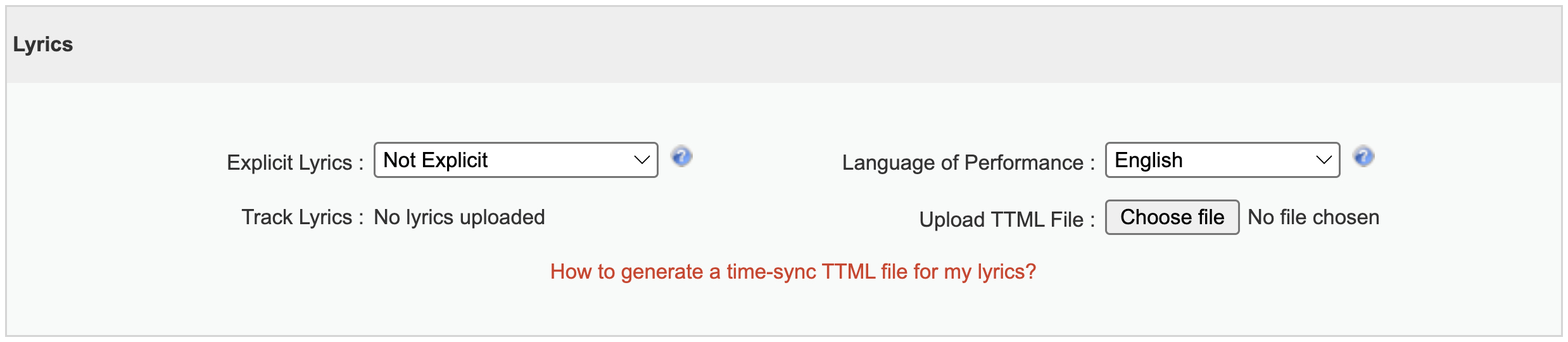This screenshot has height=342, width=1568.
Task: Open the Language of Performance dropdown
Action: pos(1223,160)
